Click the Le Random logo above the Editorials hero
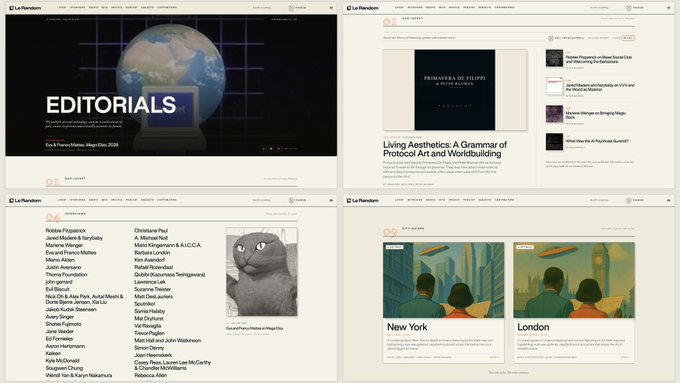The width and height of the screenshot is (680, 383). pyautogui.click(x=25, y=8)
